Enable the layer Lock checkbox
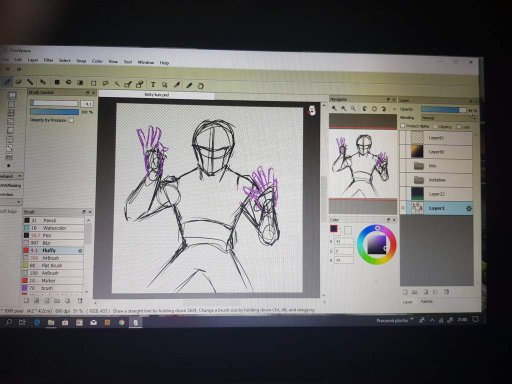The height and width of the screenshot is (384, 512). pyautogui.click(x=458, y=127)
